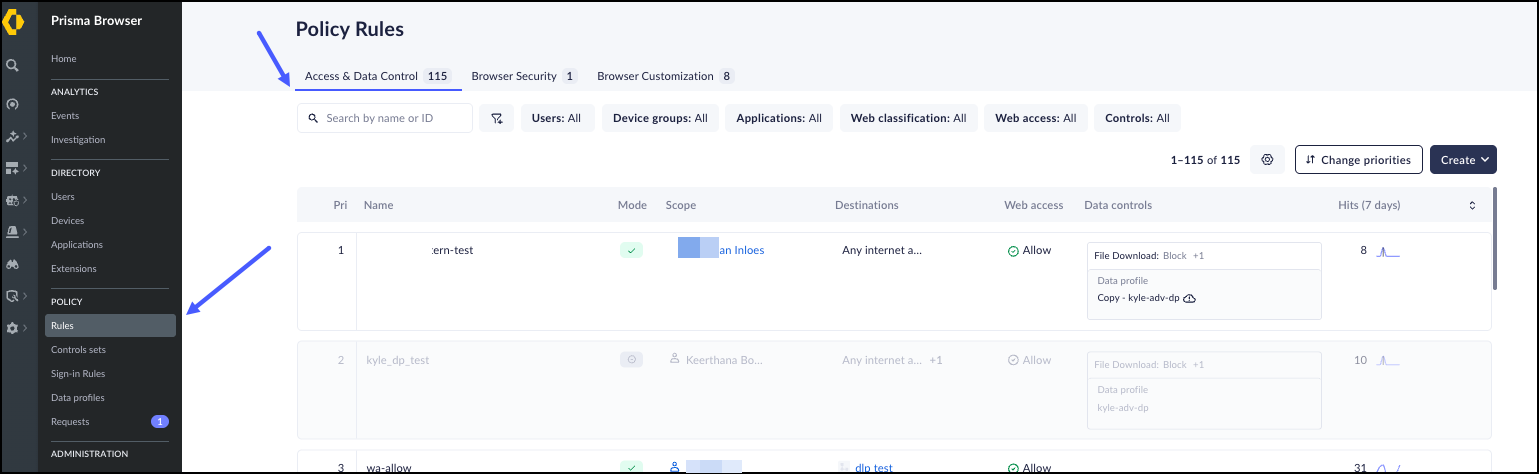1539x474 pixels.
Task: Open the globe-shield rail icon
Action: tap(12, 200)
